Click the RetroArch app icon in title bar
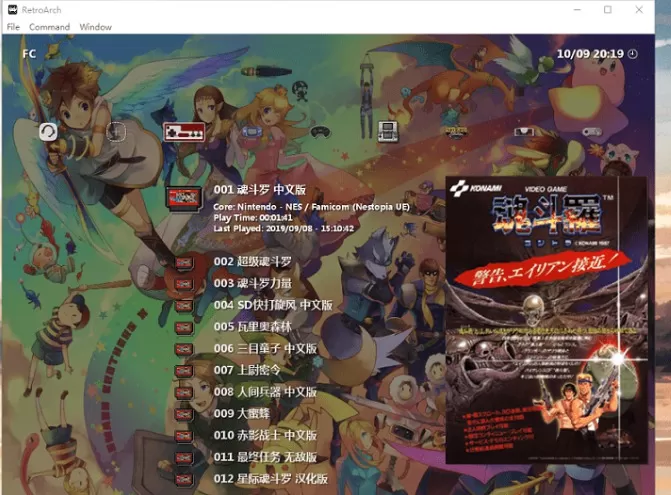 [x=11, y=9]
